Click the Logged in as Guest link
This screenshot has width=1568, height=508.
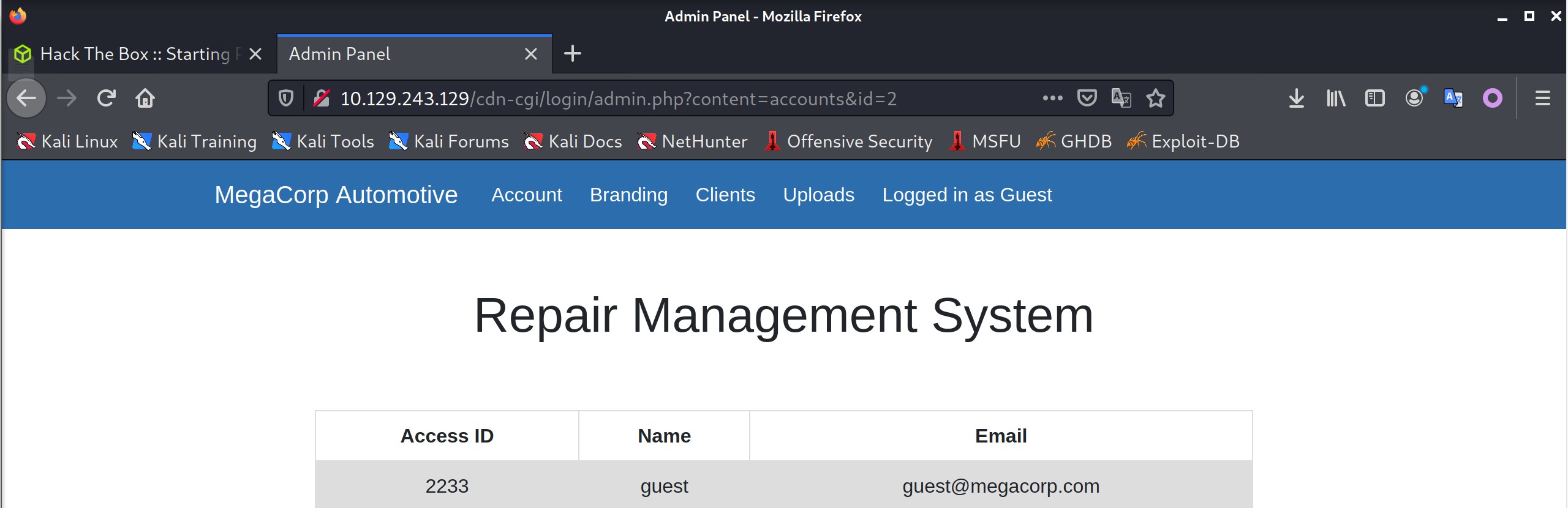[967, 195]
